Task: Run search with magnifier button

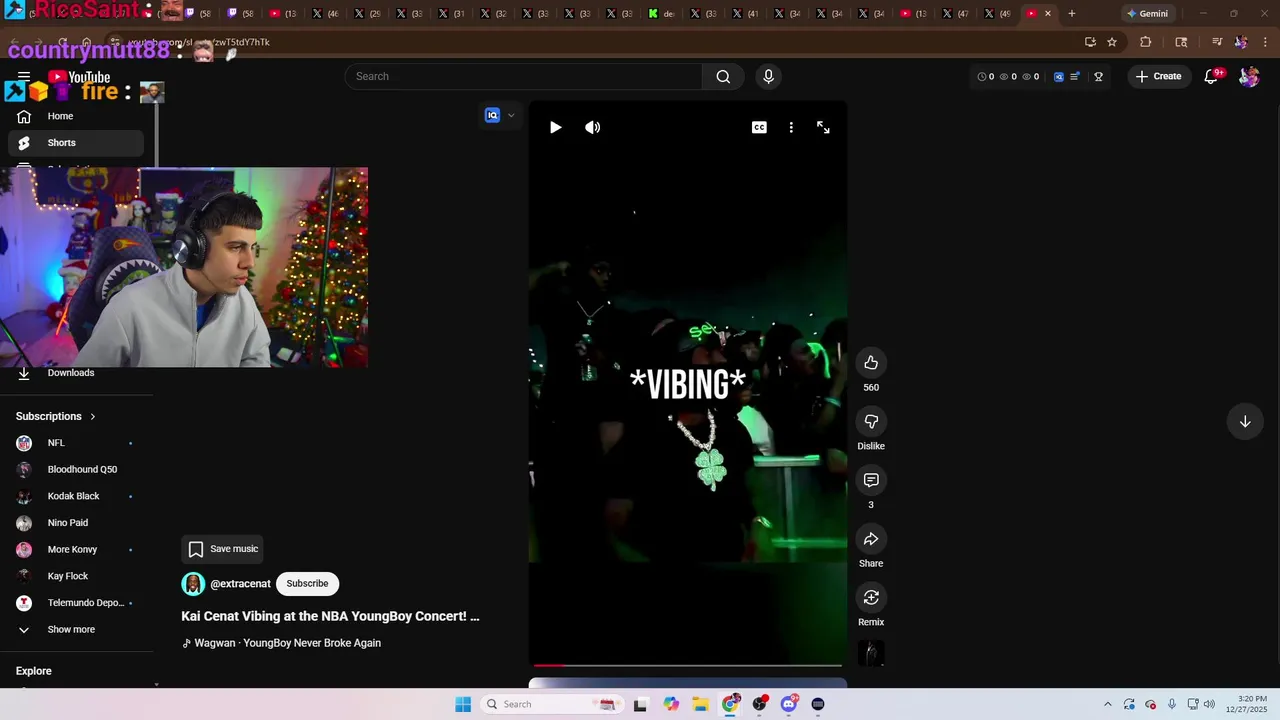Action: pos(723,76)
